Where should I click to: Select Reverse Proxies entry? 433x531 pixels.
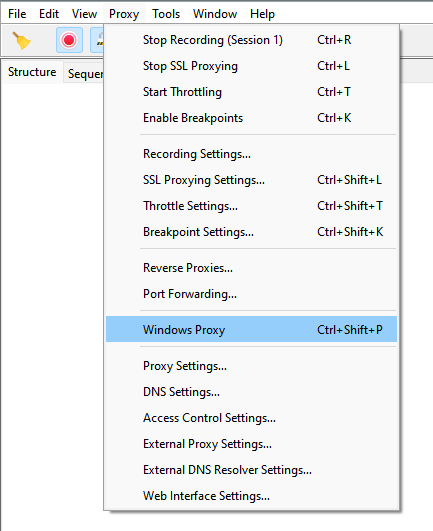(x=251, y=268)
